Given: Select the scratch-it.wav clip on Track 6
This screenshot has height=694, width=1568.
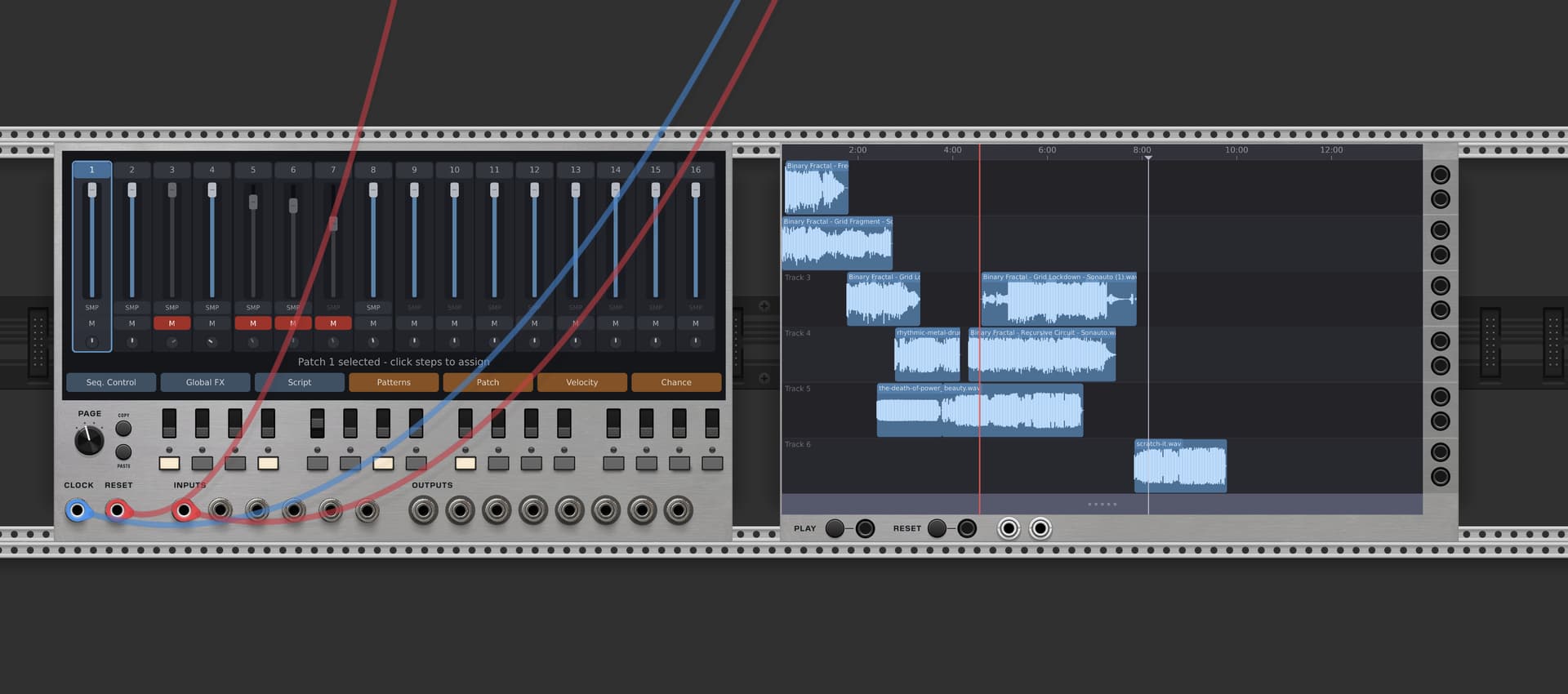Looking at the screenshot, I should click(1180, 468).
